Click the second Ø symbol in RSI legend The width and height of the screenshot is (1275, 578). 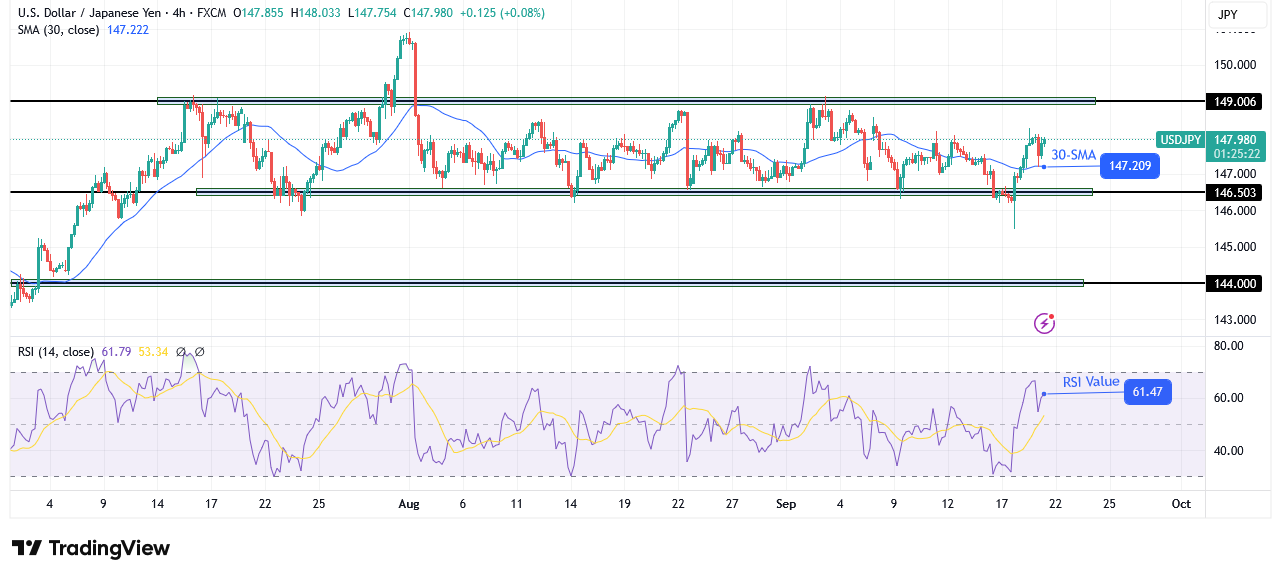[198, 351]
